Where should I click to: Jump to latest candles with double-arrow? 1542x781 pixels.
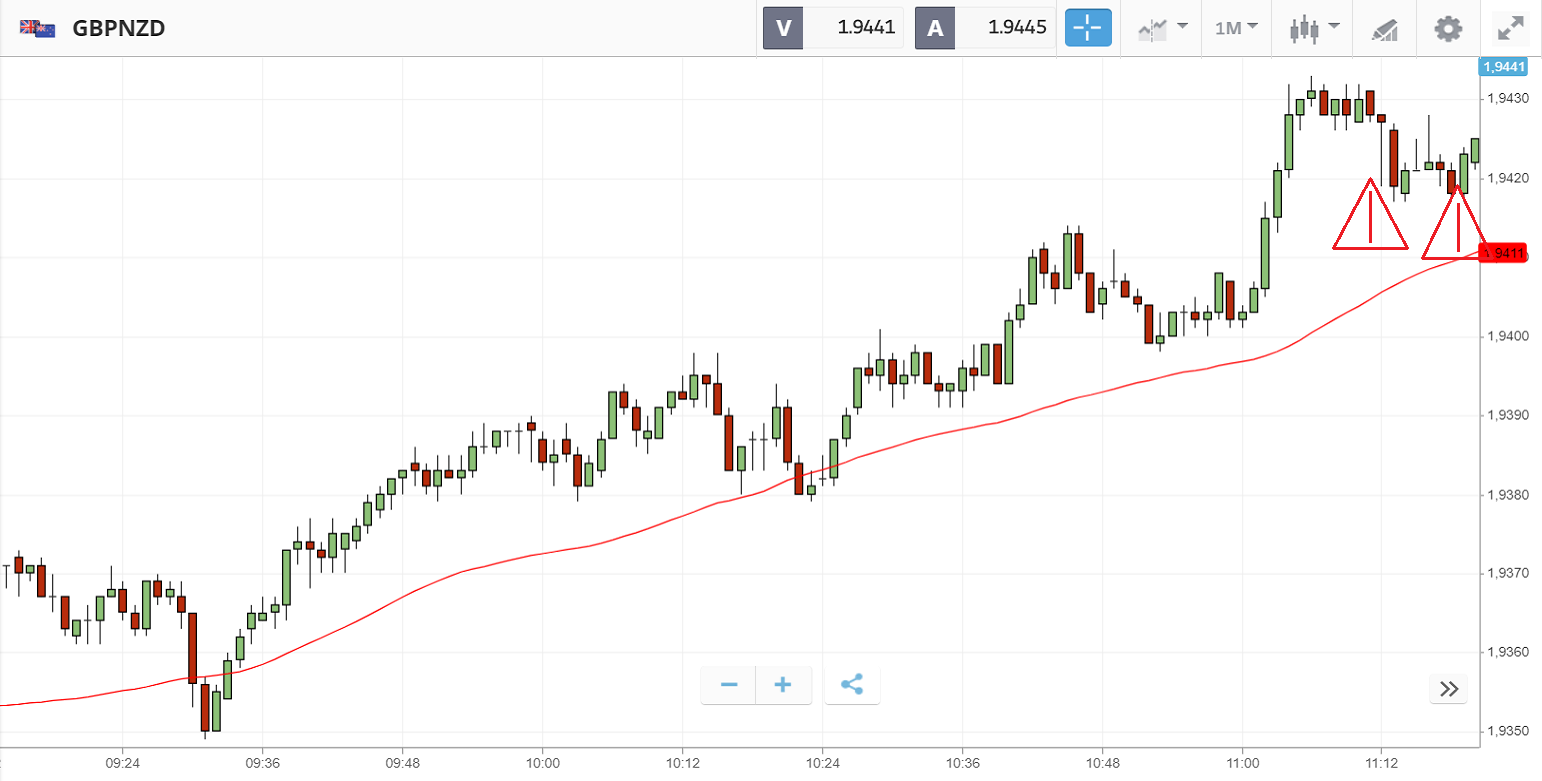tap(1449, 688)
